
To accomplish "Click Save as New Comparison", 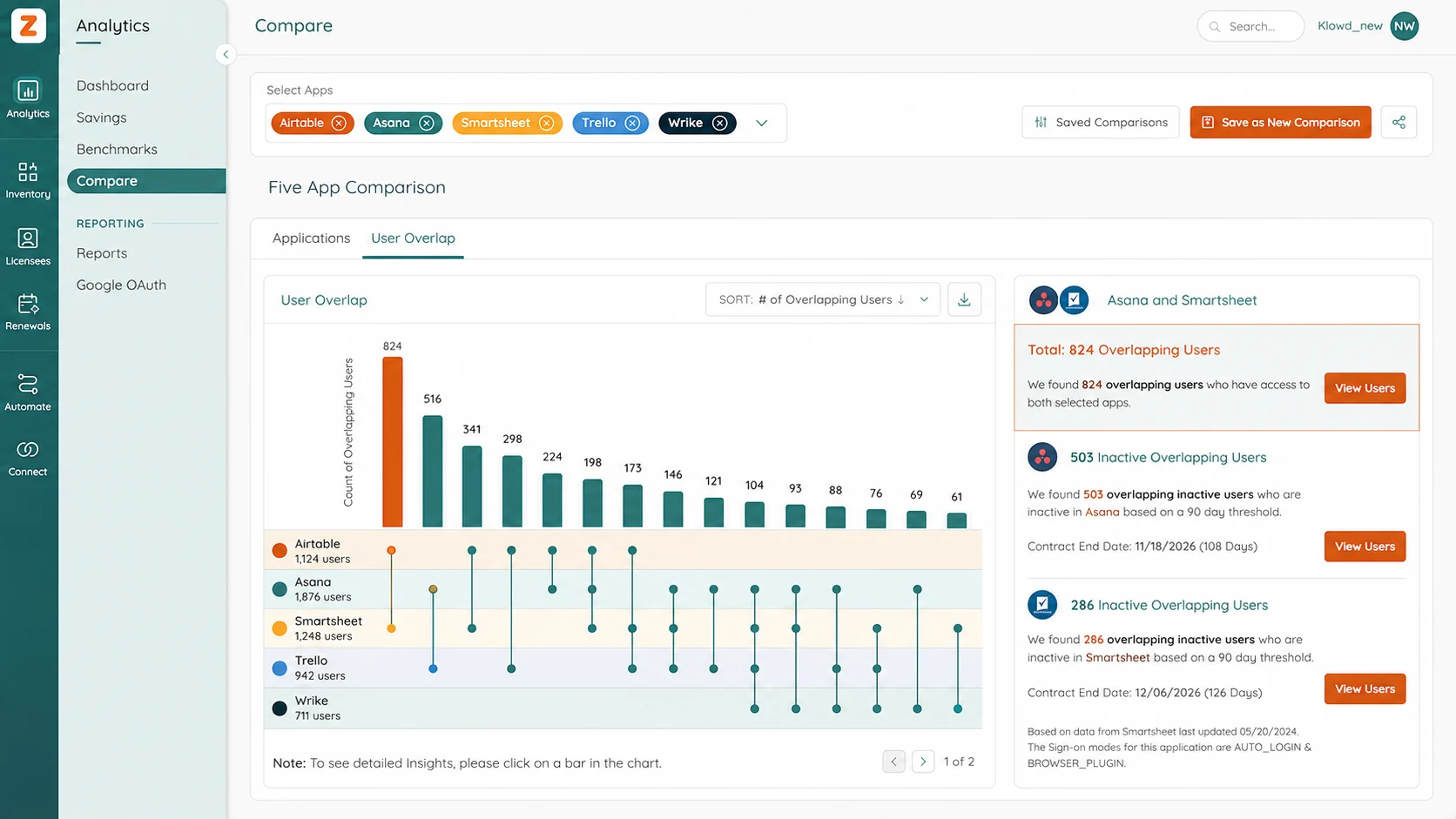I will point(1280,122).
